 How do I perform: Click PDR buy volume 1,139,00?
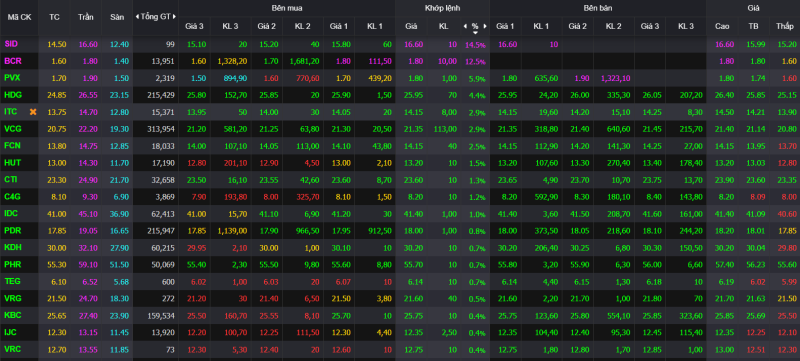pos(233,230)
